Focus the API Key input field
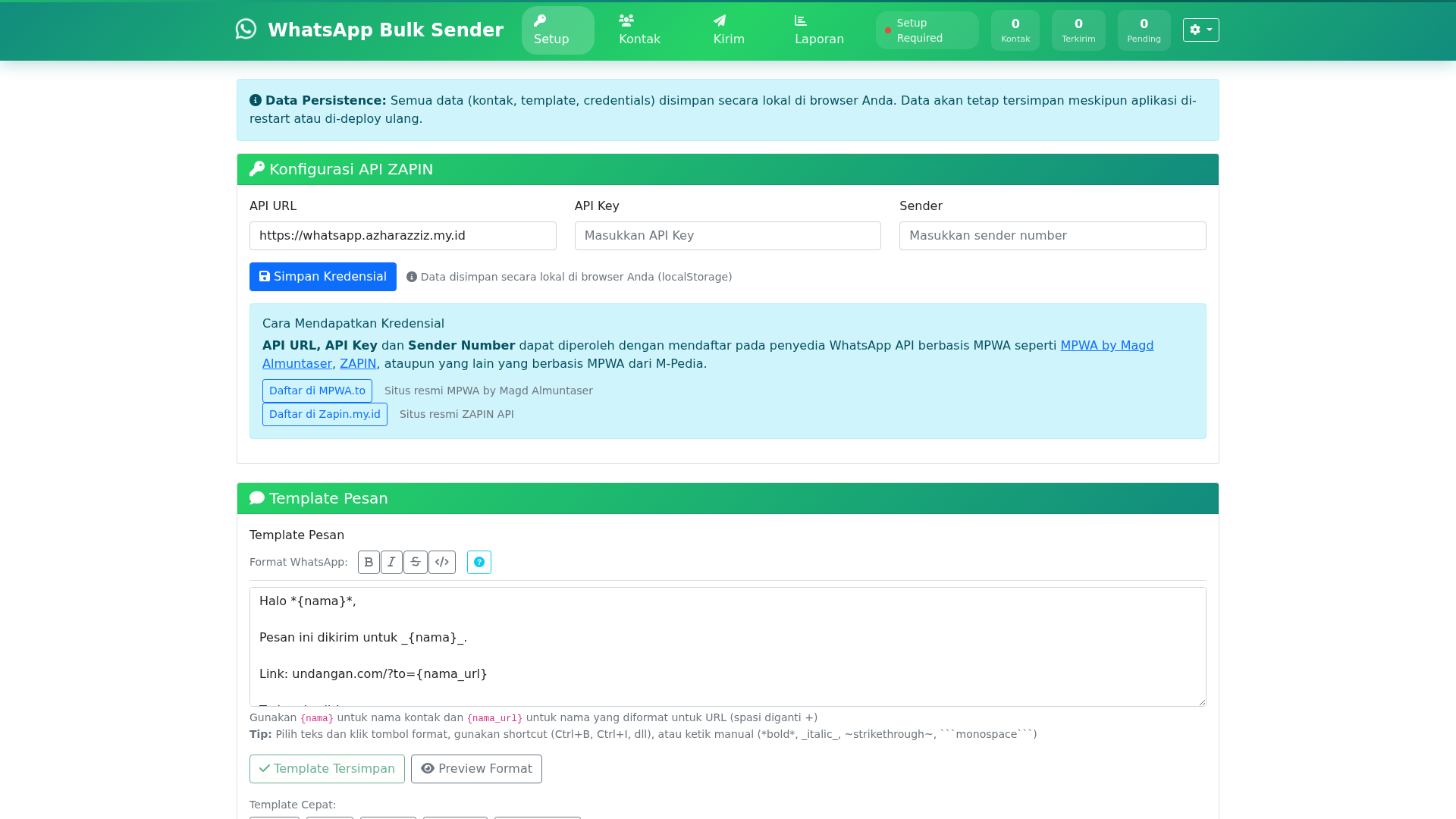The width and height of the screenshot is (1456, 819). click(x=727, y=236)
